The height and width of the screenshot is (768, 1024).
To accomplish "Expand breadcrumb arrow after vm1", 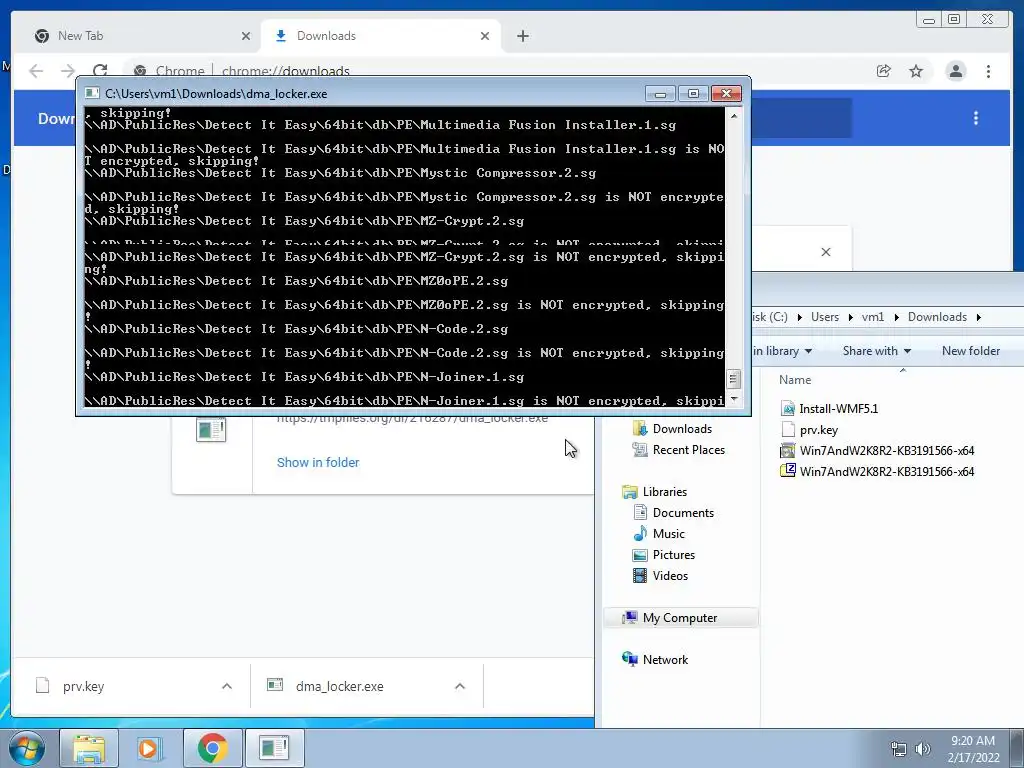I will click(896, 317).
